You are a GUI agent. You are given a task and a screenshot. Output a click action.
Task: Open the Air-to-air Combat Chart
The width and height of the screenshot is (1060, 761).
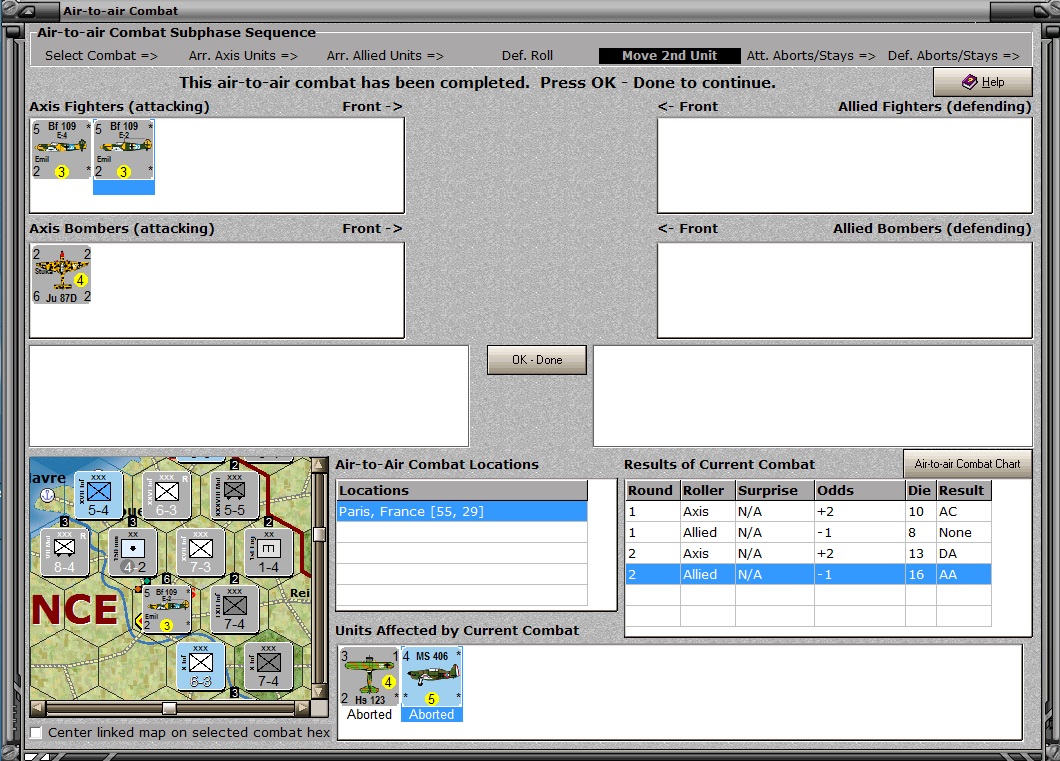pyautogui.click(x=967, y=464)
